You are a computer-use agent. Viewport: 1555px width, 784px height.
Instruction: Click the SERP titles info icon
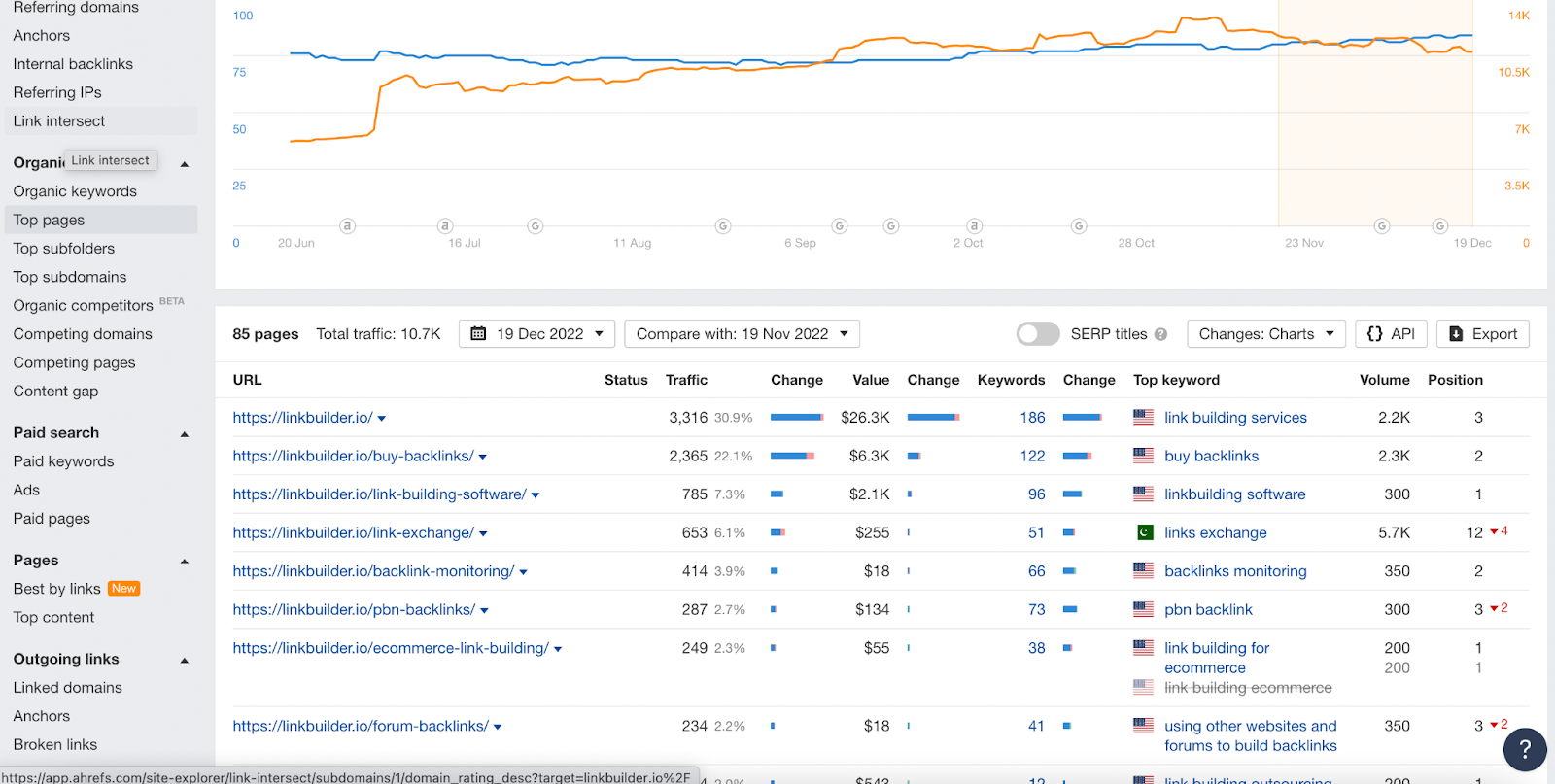pyautogui.click(x=1160, y=334)
